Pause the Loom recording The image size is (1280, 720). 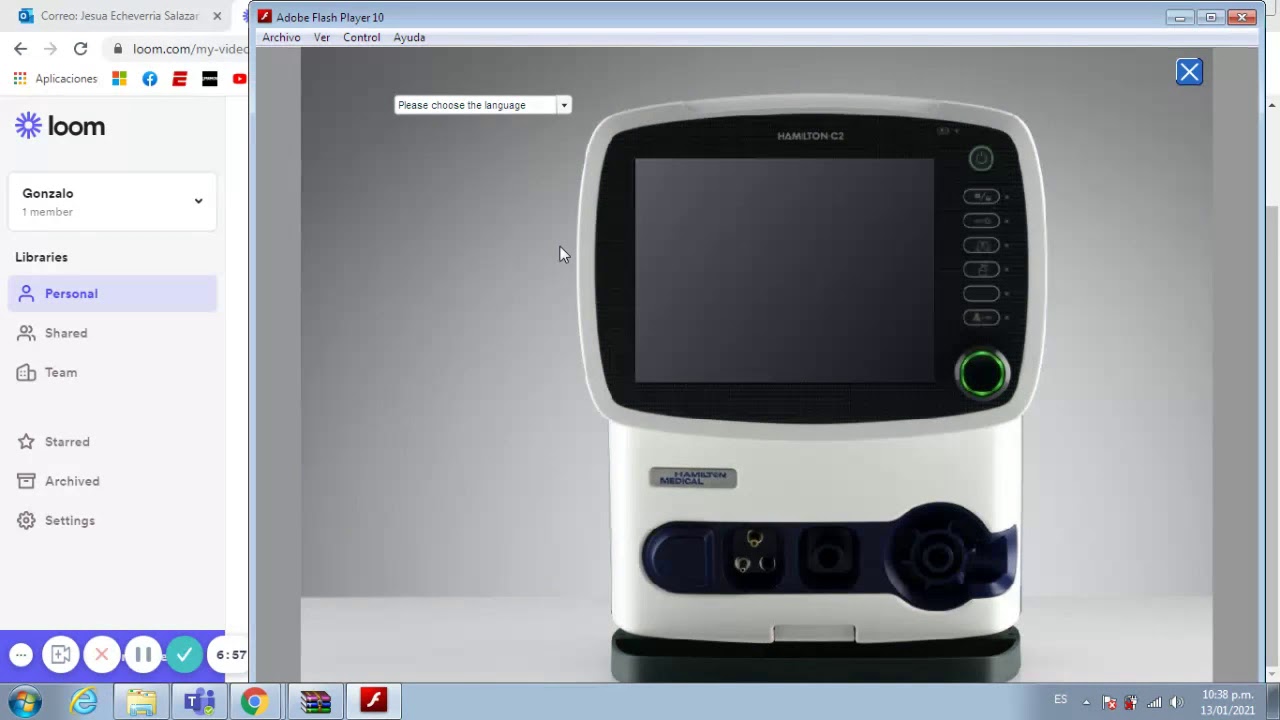point(143,655)
